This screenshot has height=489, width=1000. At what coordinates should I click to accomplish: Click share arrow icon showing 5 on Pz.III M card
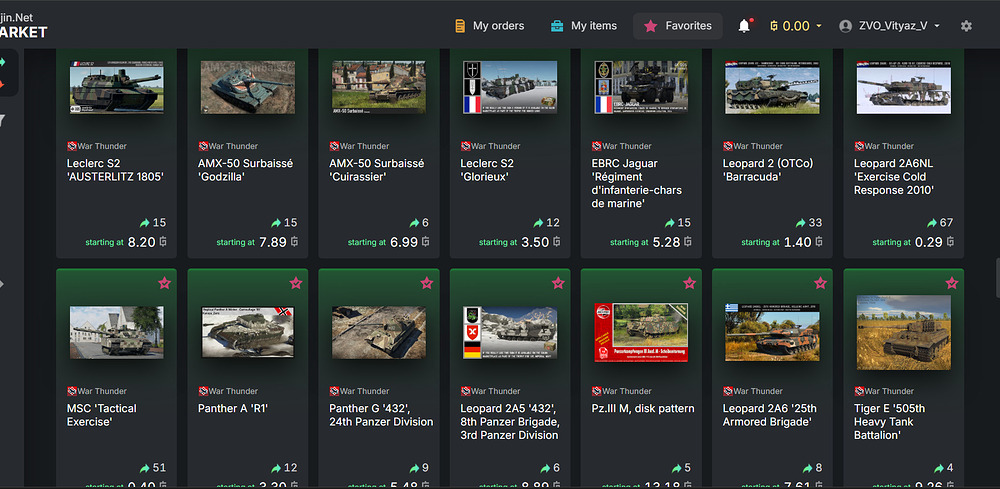tap(677, 467)
